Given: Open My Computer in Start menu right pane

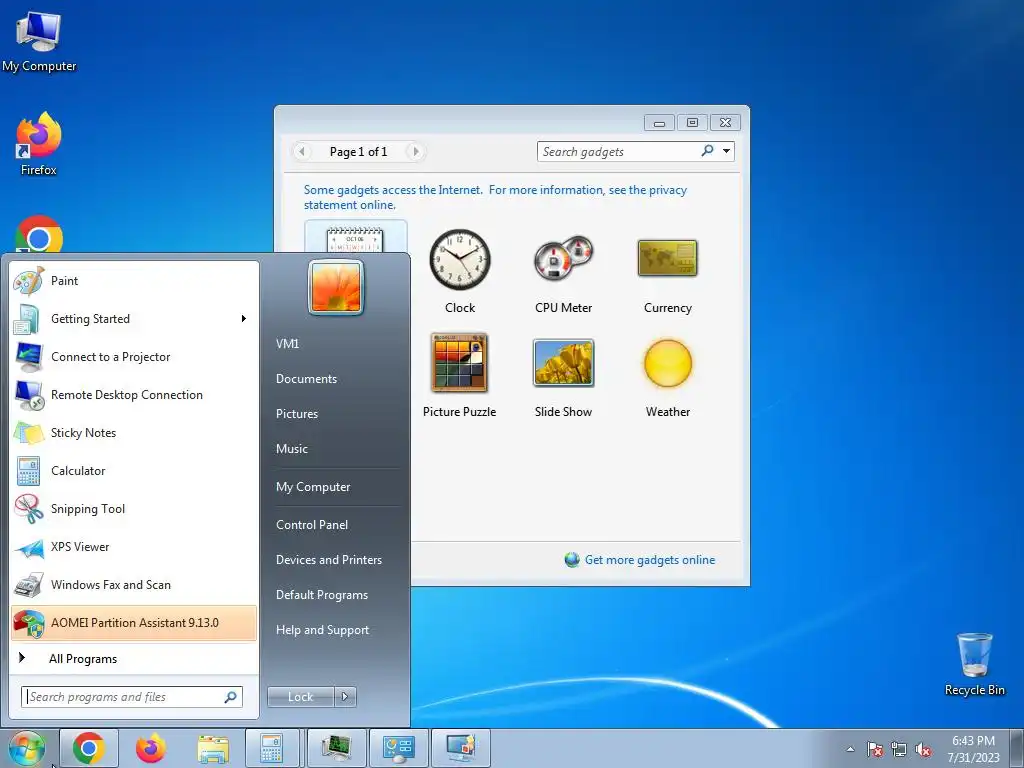Looking at the screenshot, I should 313,487.
